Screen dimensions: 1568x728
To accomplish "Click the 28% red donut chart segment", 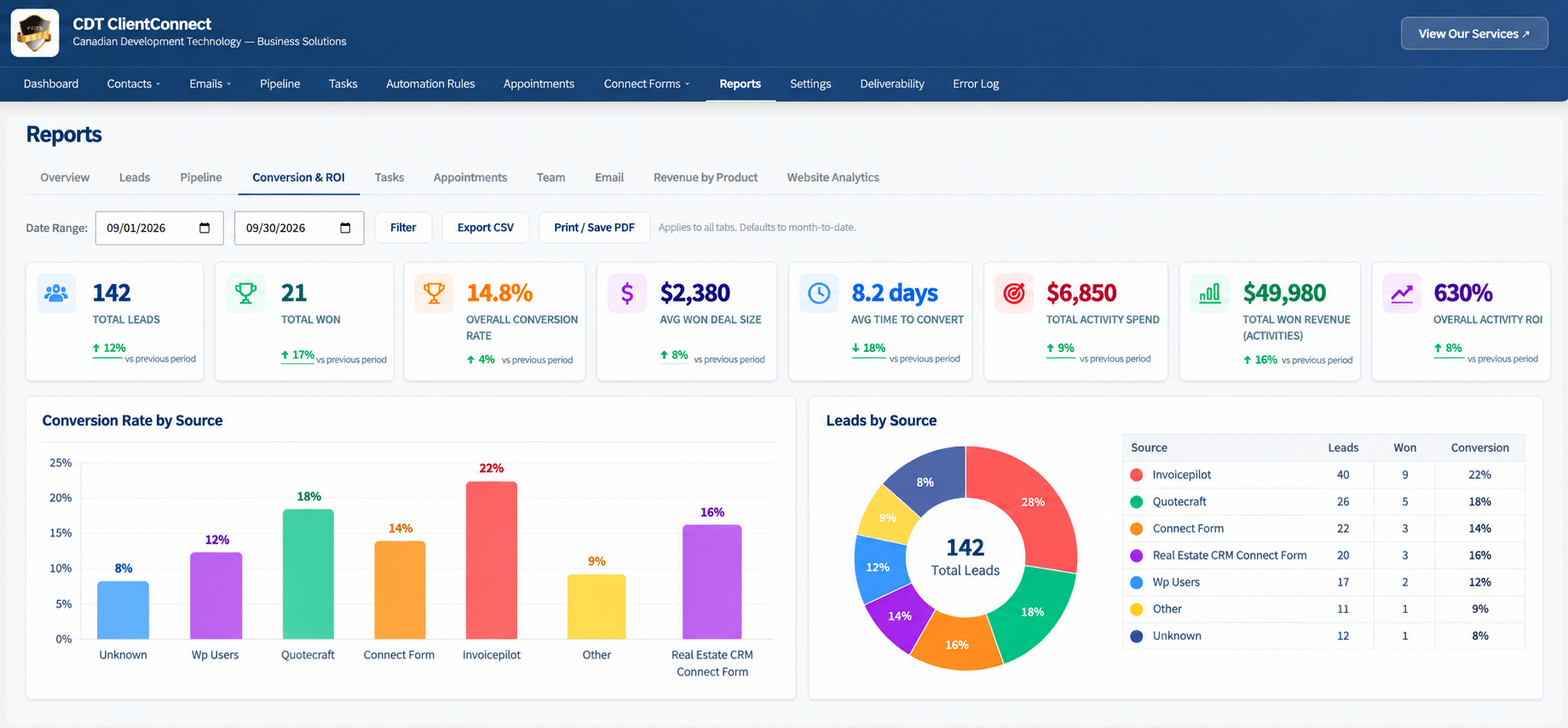I will coord(1033,502).
